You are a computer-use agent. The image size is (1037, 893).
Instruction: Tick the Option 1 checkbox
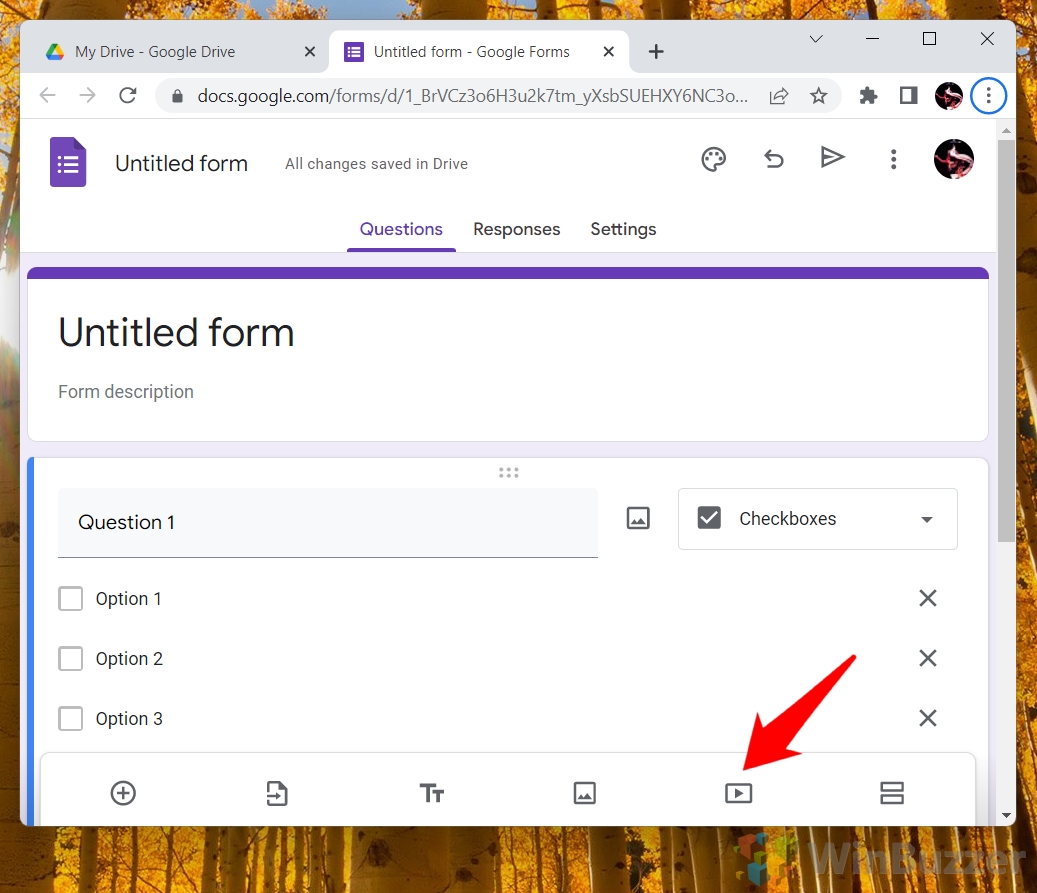coord(71,599)
